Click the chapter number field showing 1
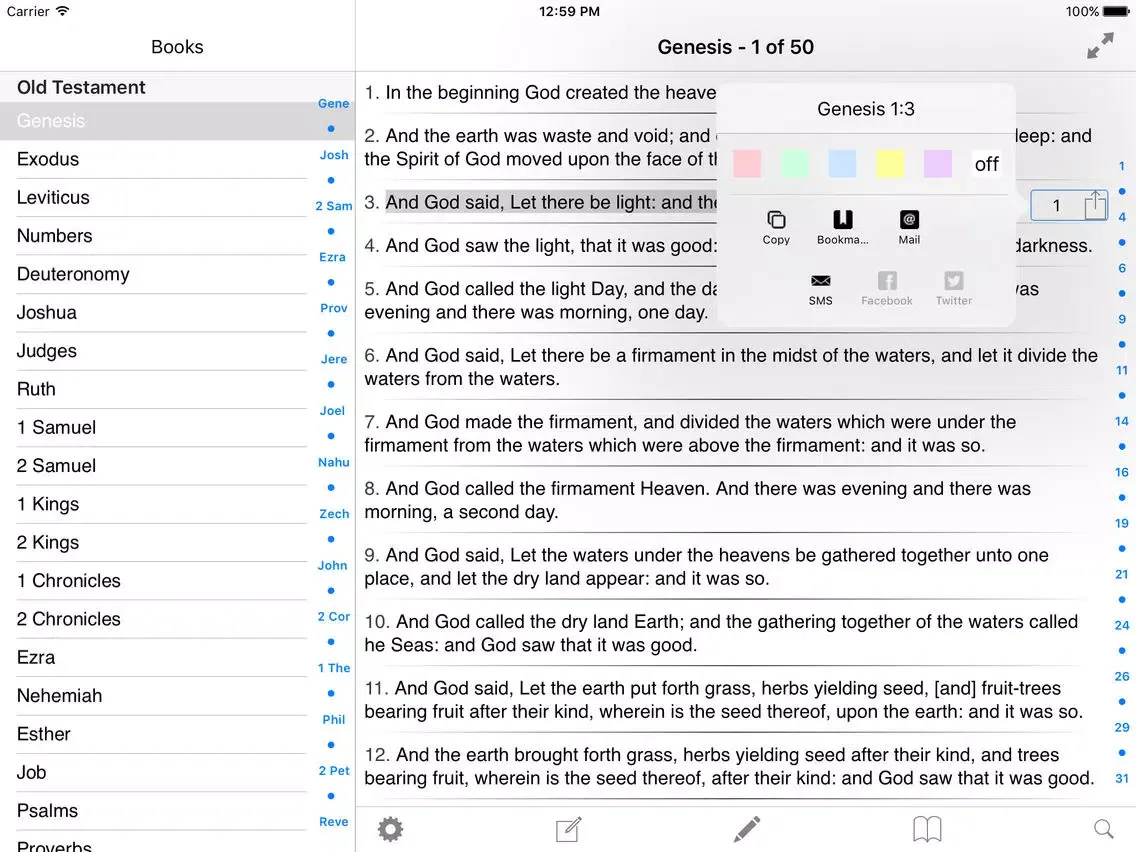The width and height of the screenshot is (1136, 852). (x=1057, y=206)
